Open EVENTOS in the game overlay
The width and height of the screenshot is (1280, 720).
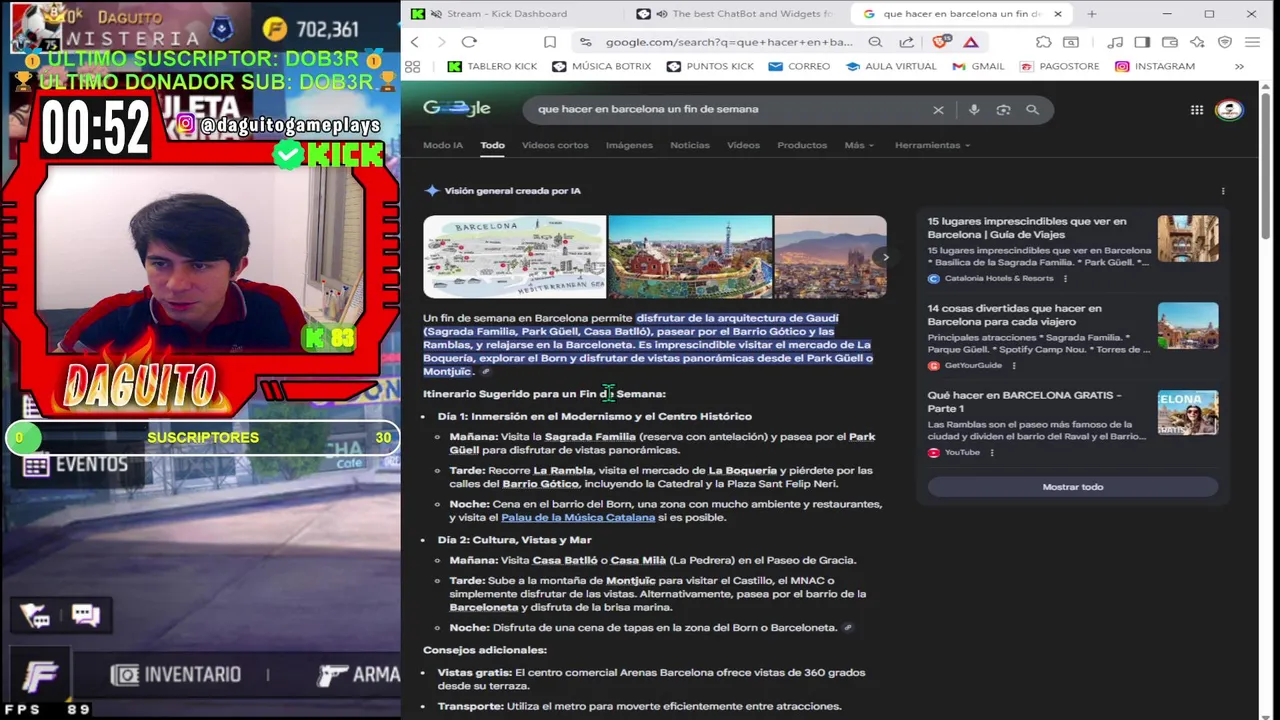pyautogui.click(x=76, y=465)
